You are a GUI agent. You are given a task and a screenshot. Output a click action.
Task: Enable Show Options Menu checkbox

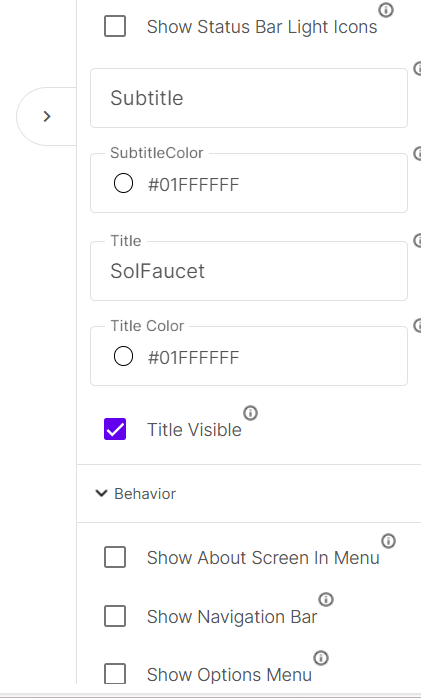point(115,674)
